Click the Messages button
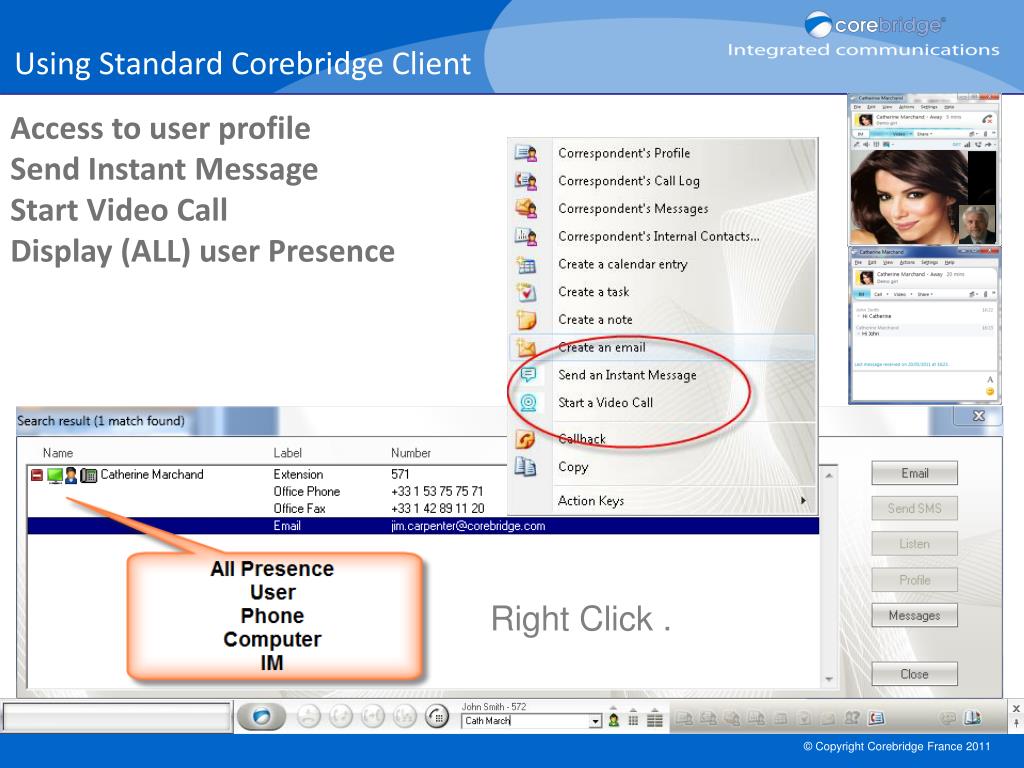 pyautogui.click(x=914, y=615)
